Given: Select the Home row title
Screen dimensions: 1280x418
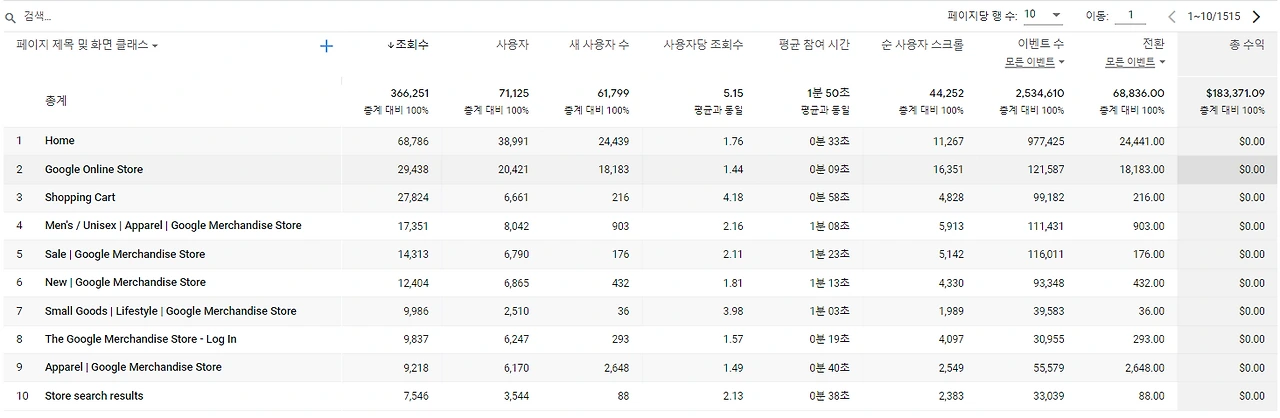Looking at the screenshot, I should coord(60,141).
